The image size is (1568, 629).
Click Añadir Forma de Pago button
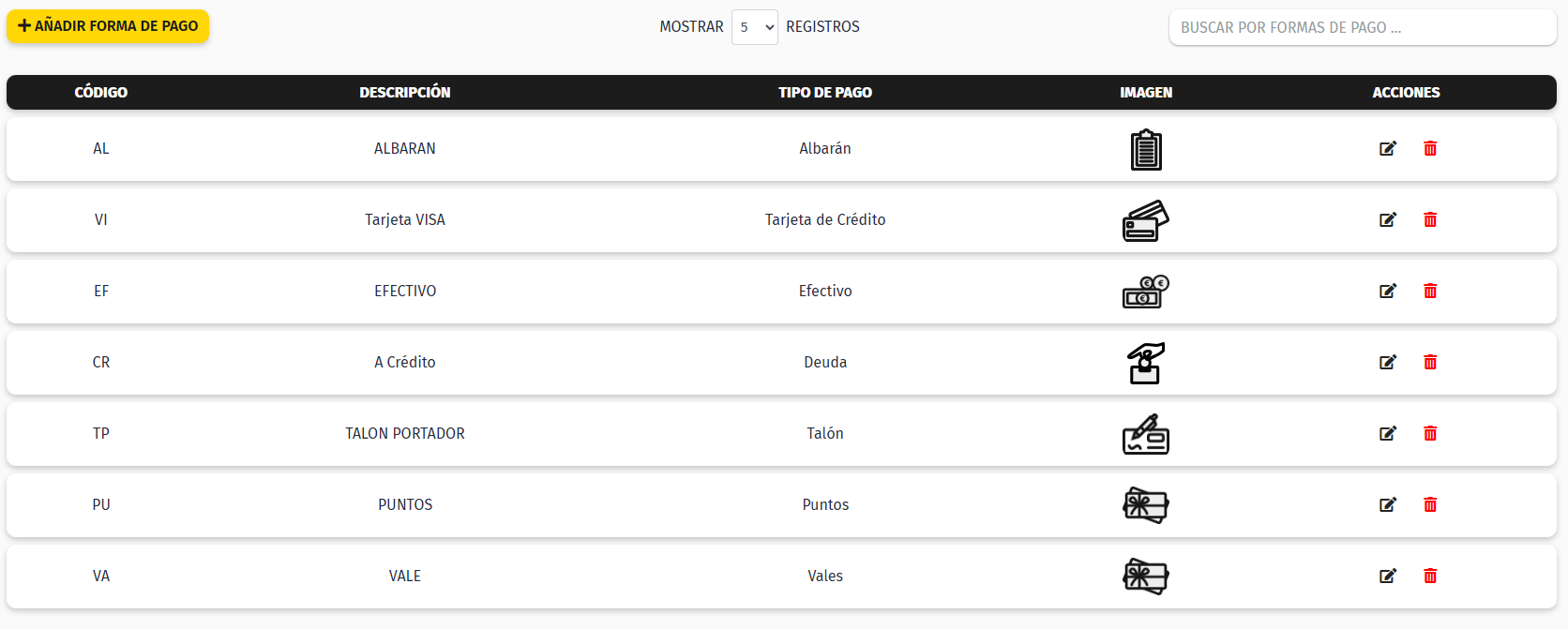pyautogui.click(x=108, y=26)
